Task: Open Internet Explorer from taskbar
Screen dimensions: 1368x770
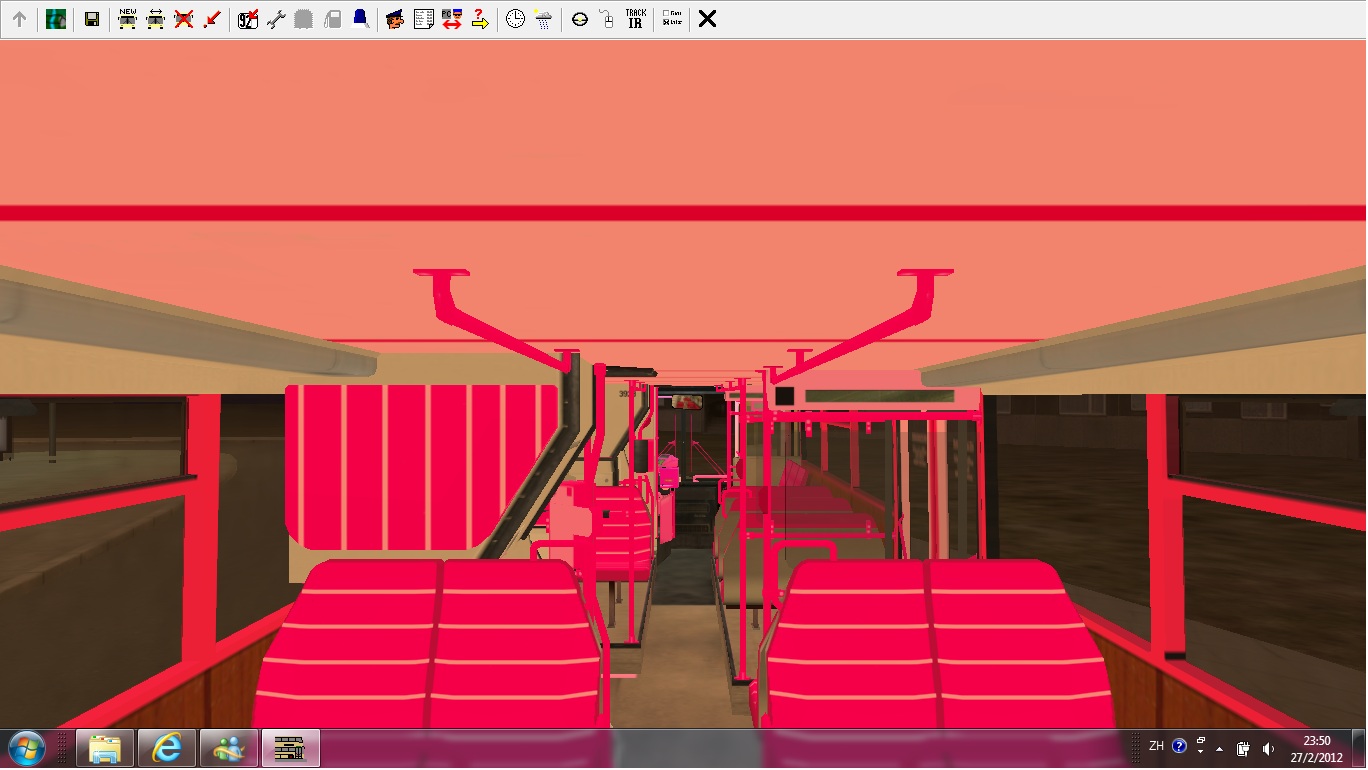Action: coord(166,748)
